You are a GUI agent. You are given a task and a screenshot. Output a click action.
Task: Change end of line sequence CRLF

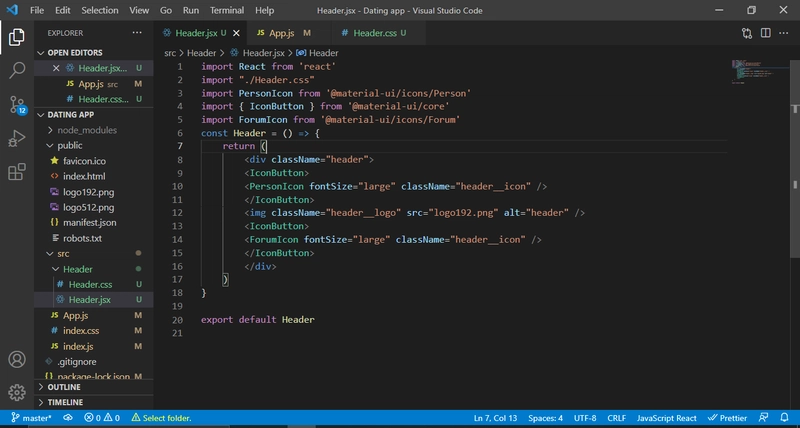click(x=616, y=418)
